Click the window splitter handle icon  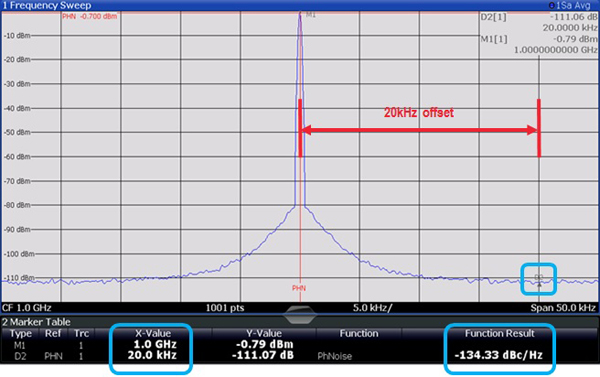[300, 315]
